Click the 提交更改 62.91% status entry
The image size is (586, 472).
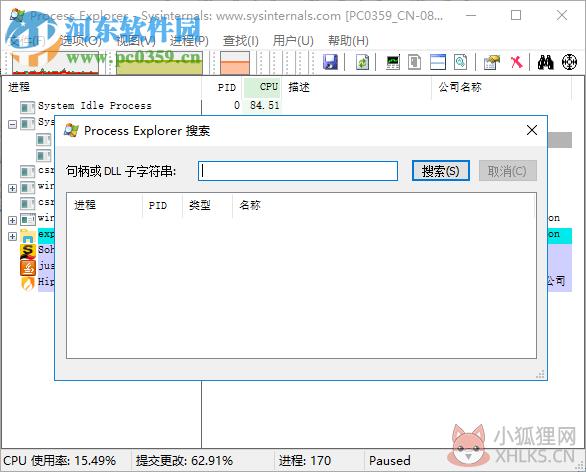pyautogui.click(x=184, y=460)
